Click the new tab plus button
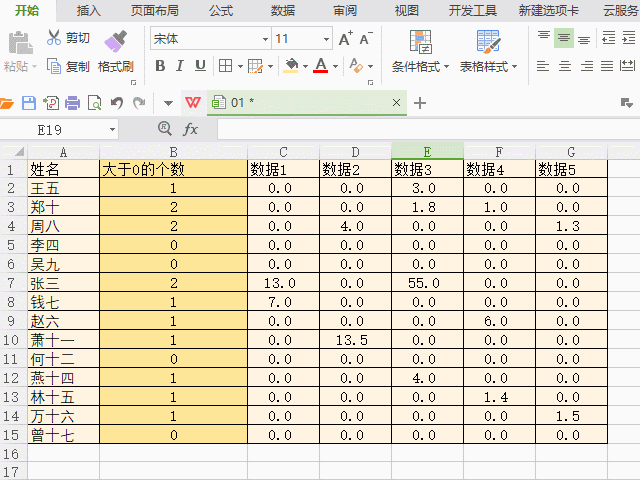640x480 pixels. (420, 103)
